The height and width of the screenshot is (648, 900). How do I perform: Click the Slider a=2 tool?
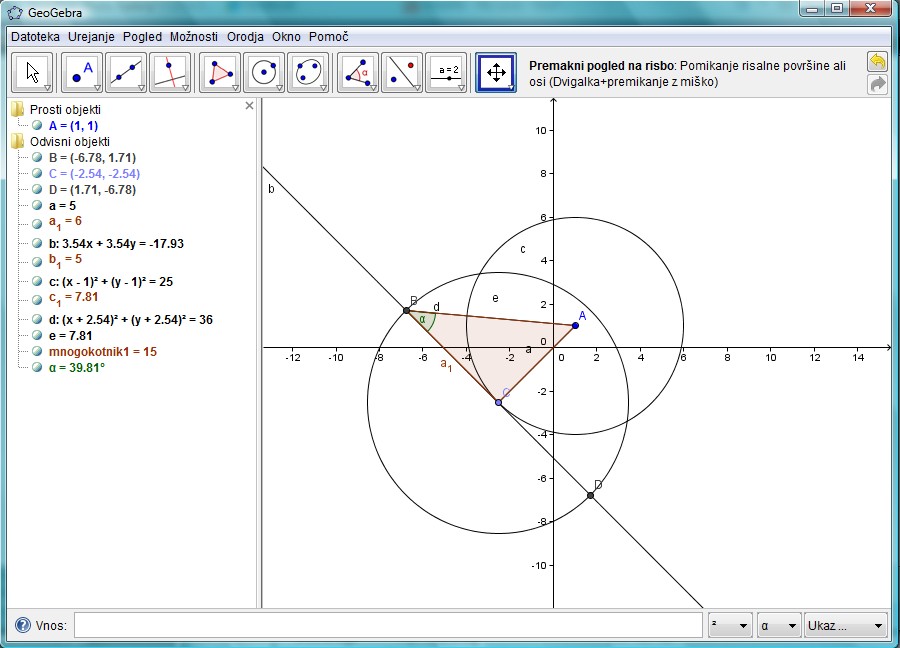point(446,73)
